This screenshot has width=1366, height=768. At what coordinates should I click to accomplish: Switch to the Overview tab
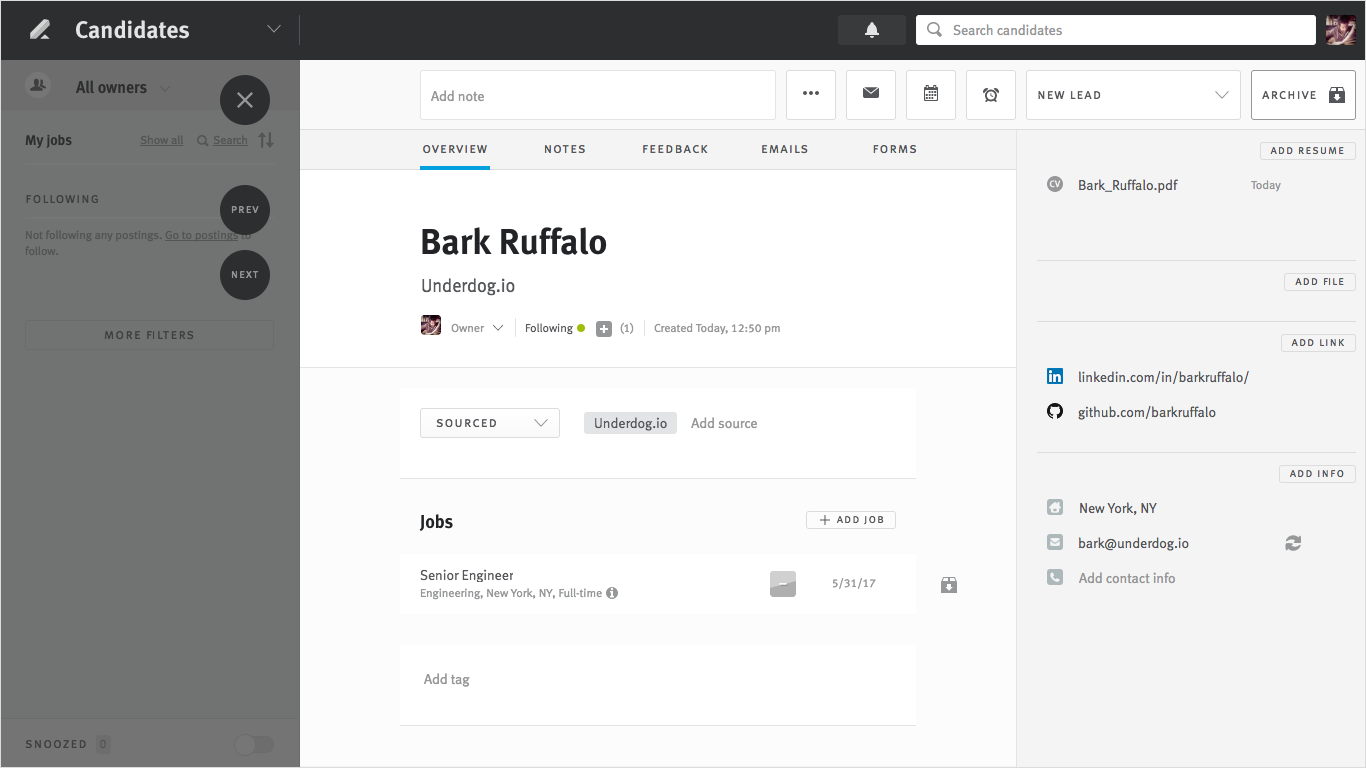[455, 149]
